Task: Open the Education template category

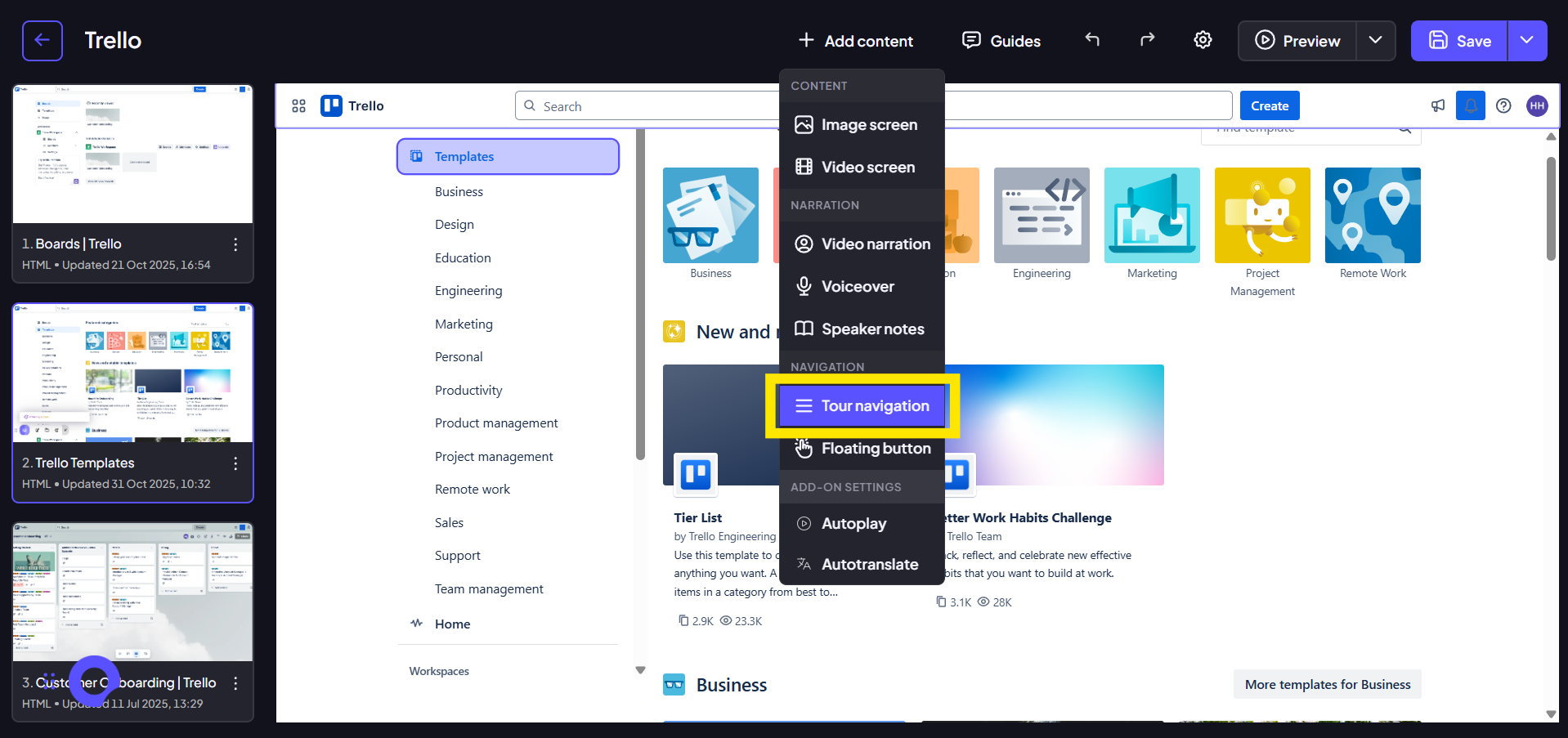Action: pos(463,258)
